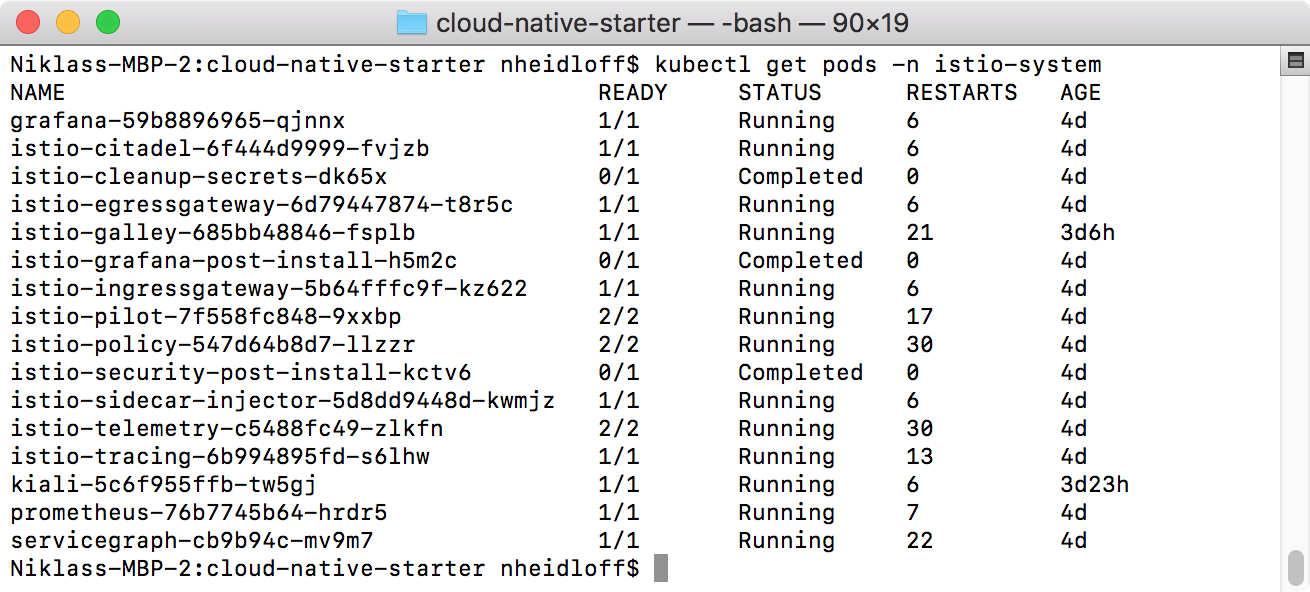Zoom the Terminal window with green button
Viewport: 1310px width, 592px height.
coord(107,22)
